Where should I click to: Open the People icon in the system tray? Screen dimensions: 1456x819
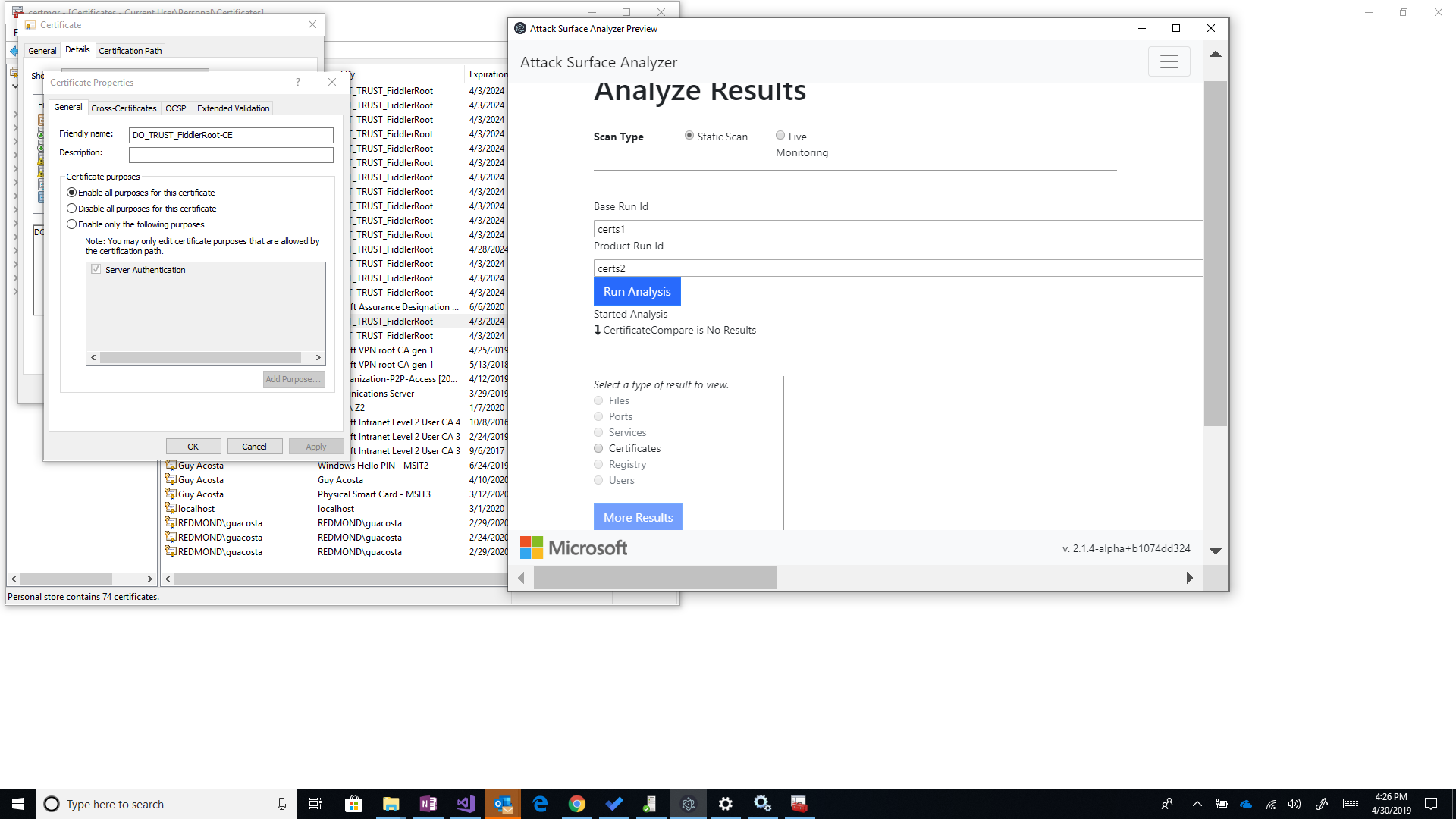[x=1167, y=804]
